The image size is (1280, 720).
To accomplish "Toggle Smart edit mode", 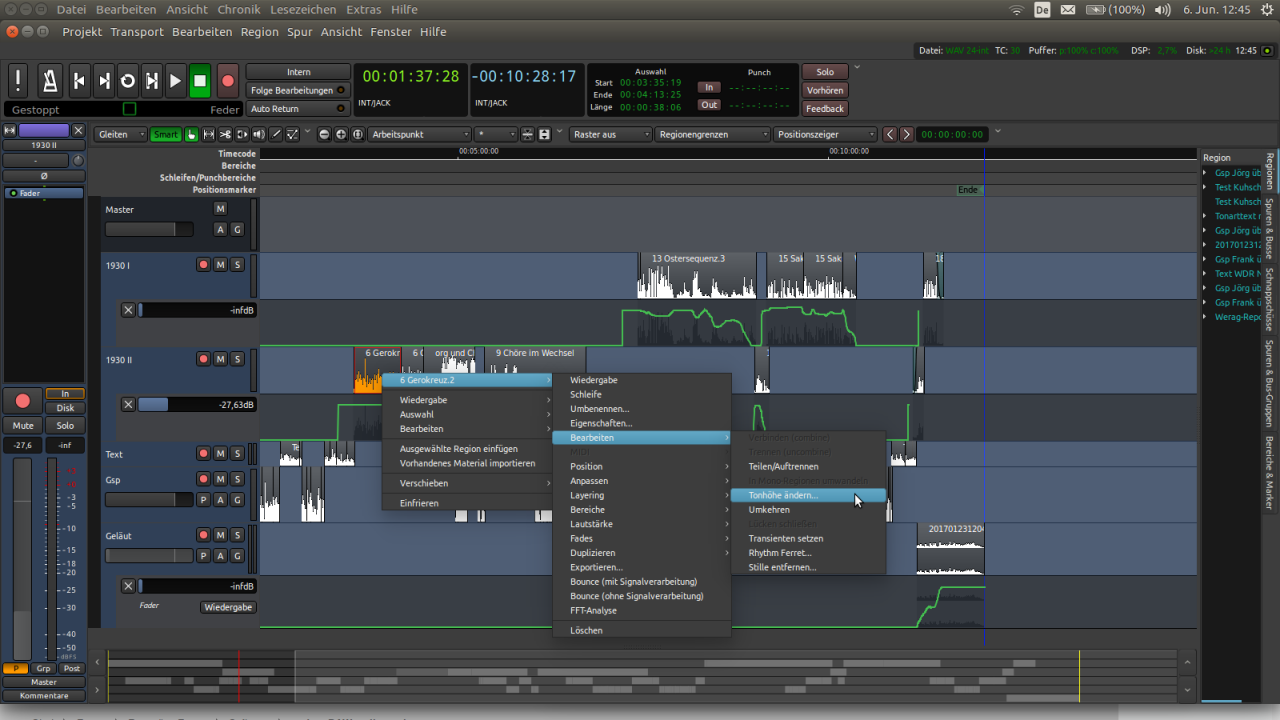I will pos(166,134).
